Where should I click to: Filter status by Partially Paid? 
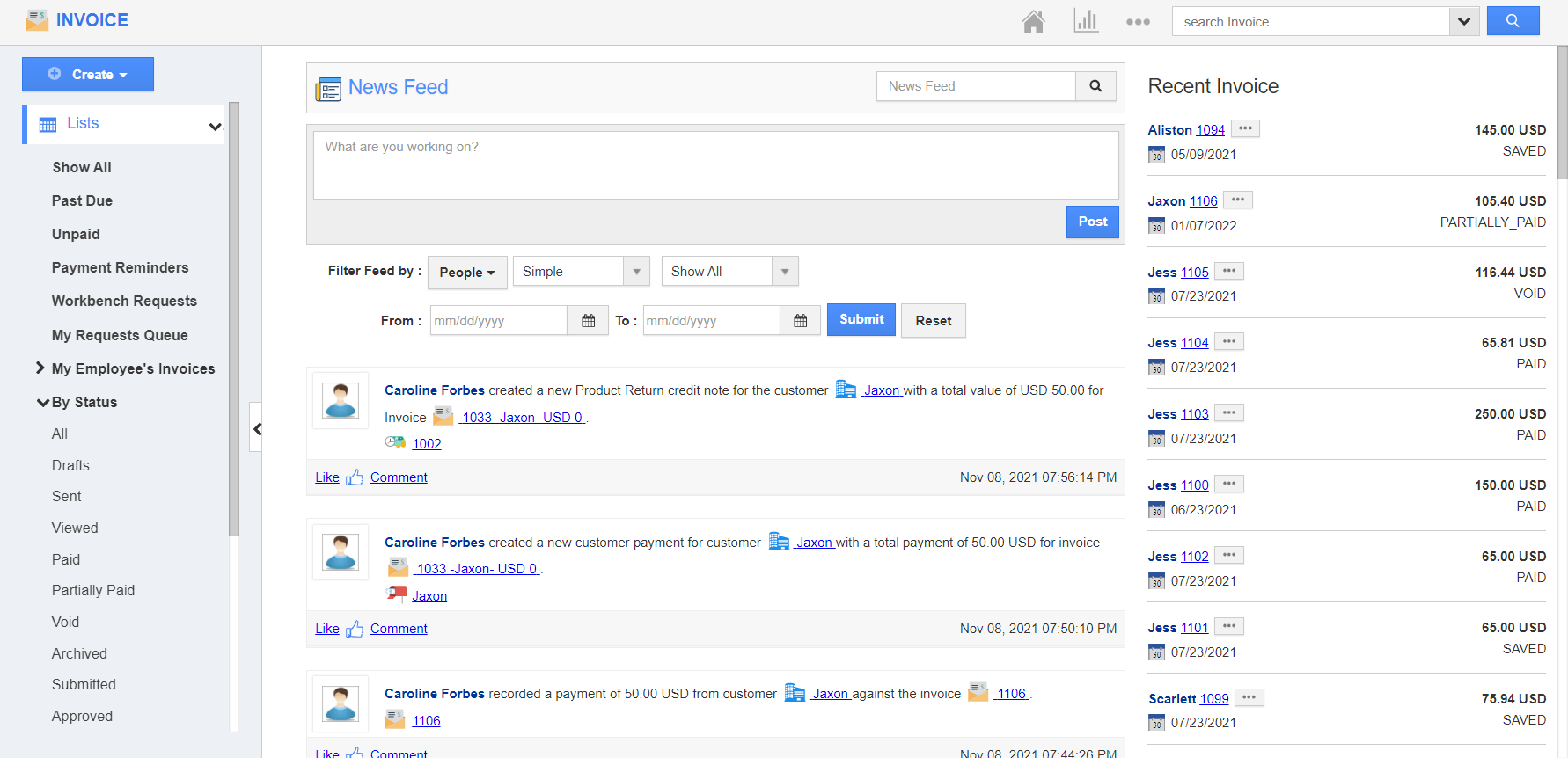pyautogui.click(x=93, y=590)
